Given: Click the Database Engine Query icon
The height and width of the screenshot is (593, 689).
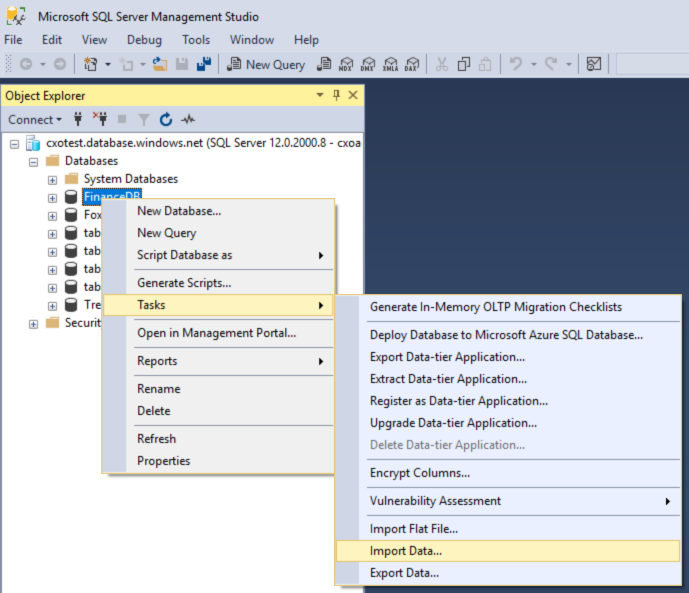Looking at the screenshot, I should 324,65.
